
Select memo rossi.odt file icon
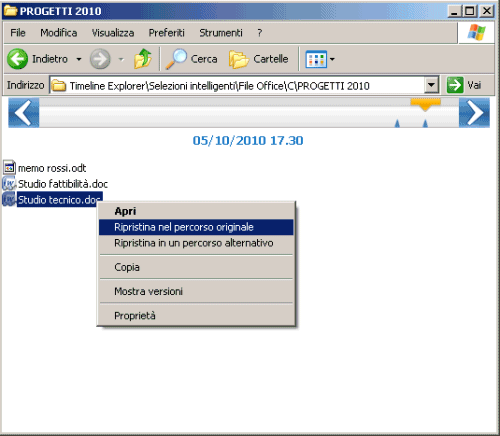coord(9,168)
